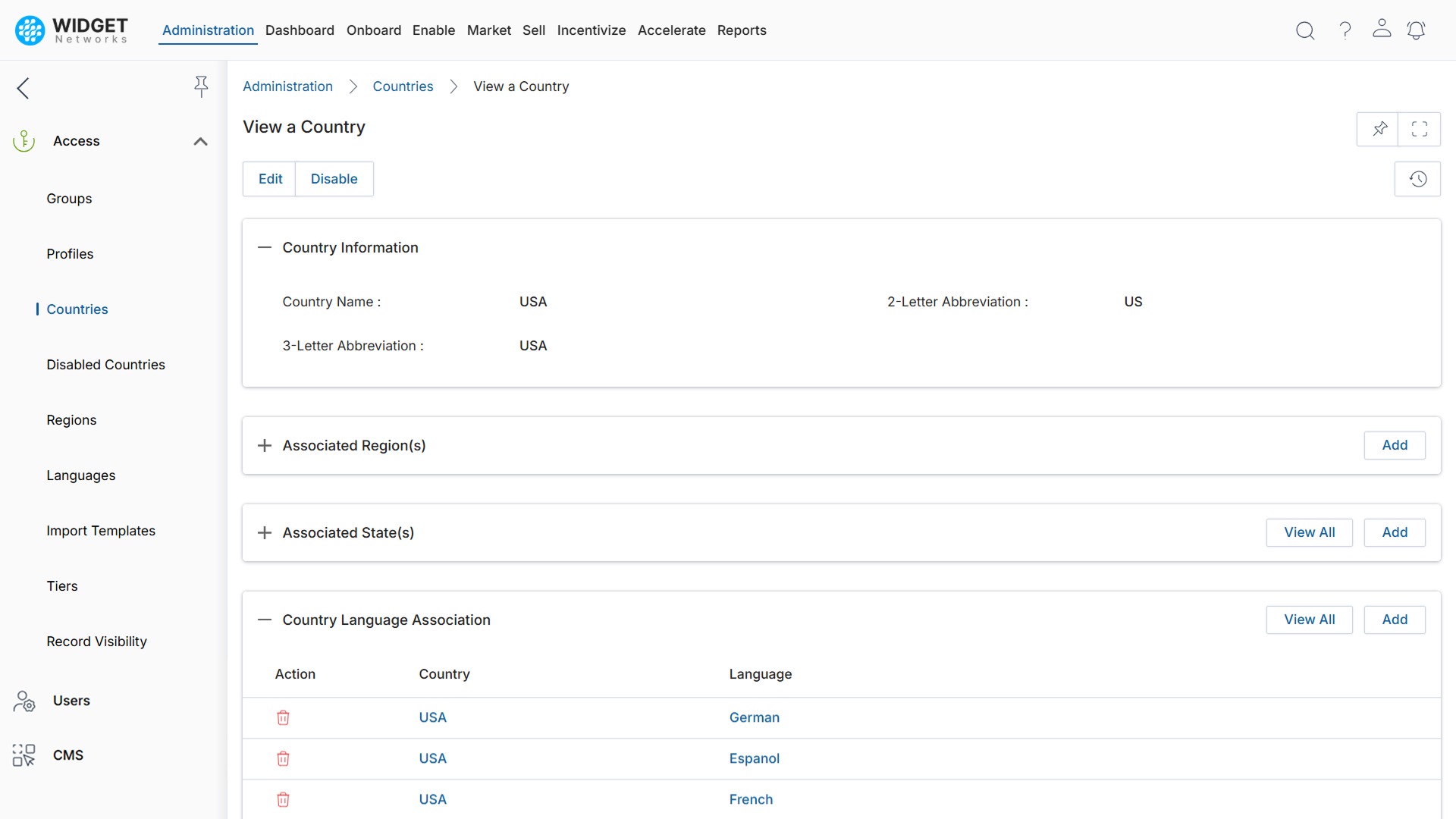Expand the Associated Region(s) section
The image size is (1456, 819).
[264, 446]
